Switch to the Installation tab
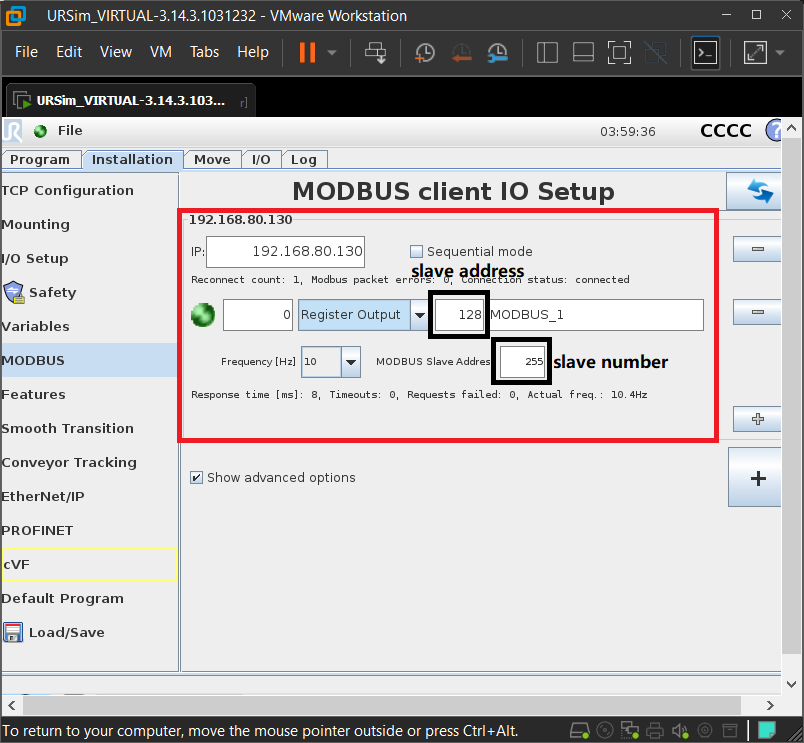The width and height of the screenshot is (804, 743). (x=132, y=159)
